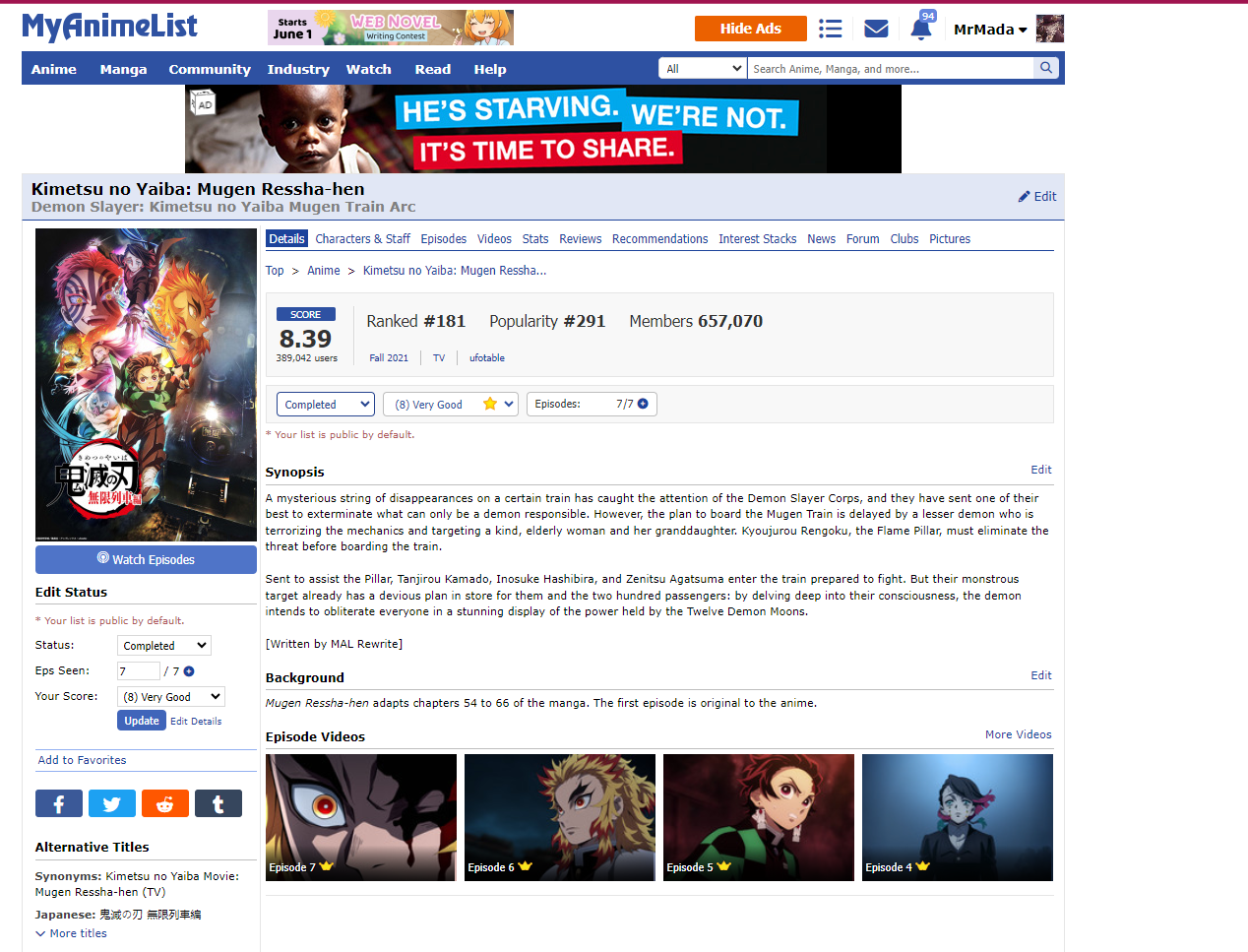This screenshot has width=1248, height=952.
Task: Click the pencil Edit icon near title
Action: pos(1037,196)
